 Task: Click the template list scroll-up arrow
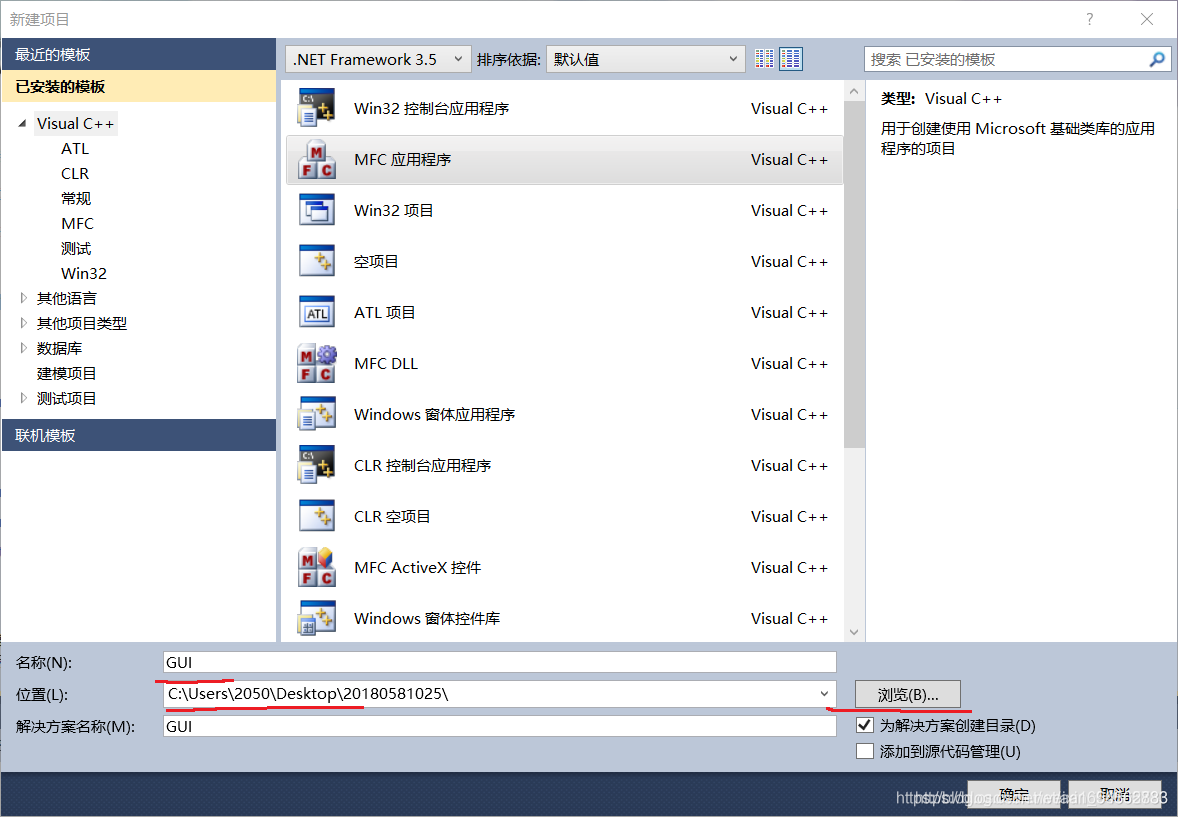[x=853, y=92]
